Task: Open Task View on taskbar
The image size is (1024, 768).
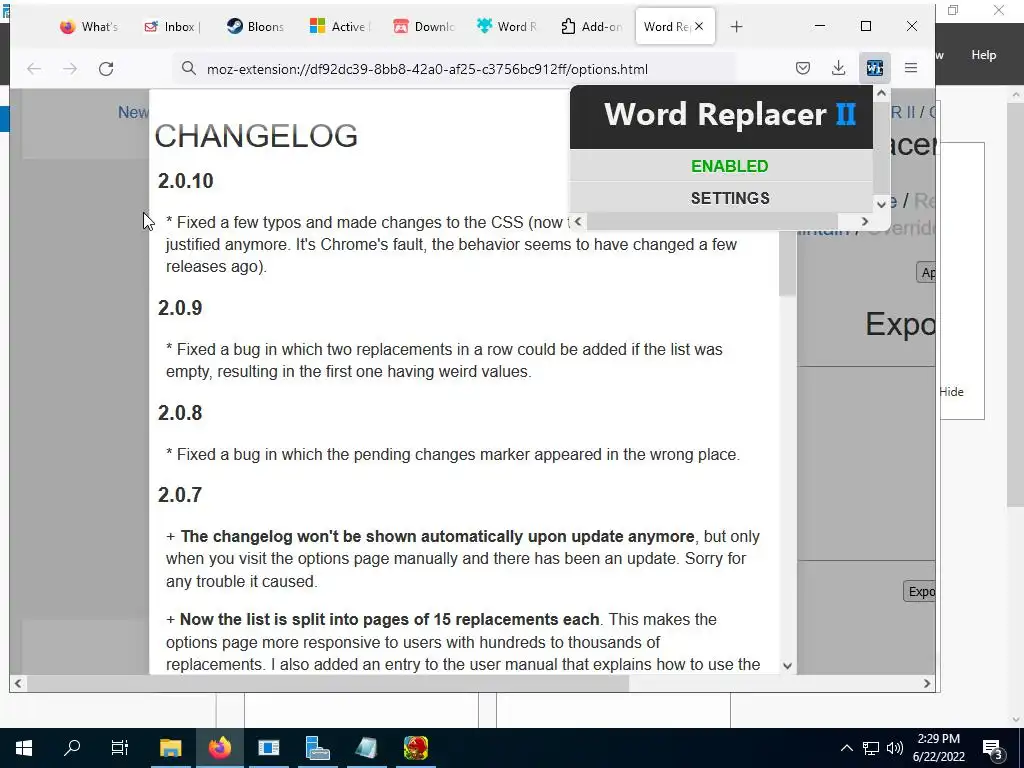Action: (120, 748)
